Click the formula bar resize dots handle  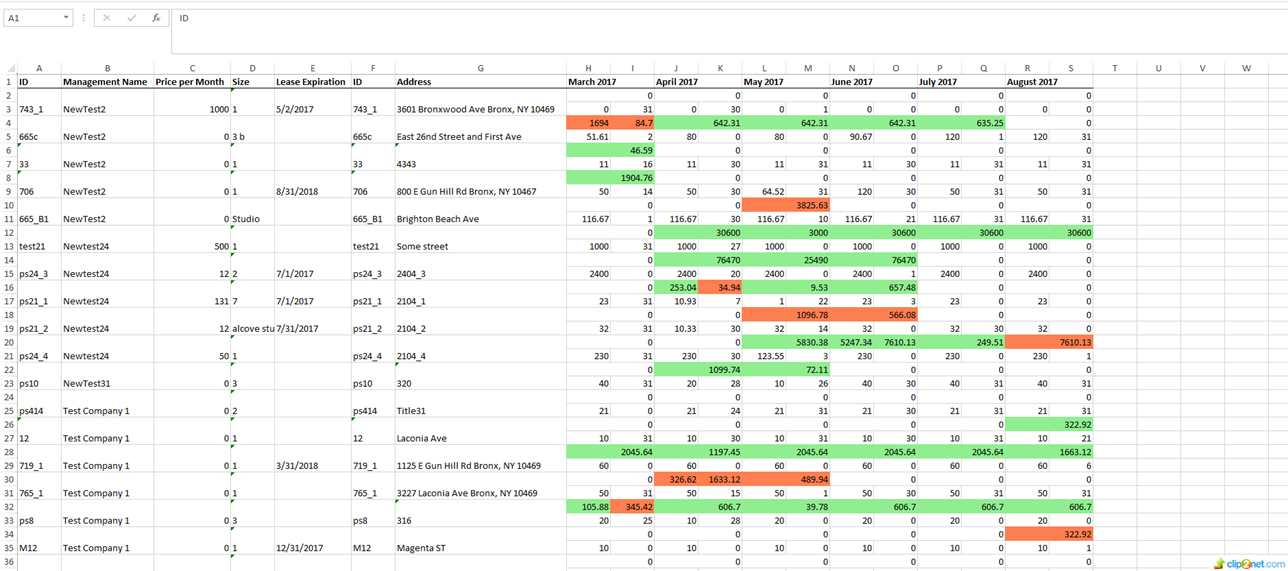point(83,18)
